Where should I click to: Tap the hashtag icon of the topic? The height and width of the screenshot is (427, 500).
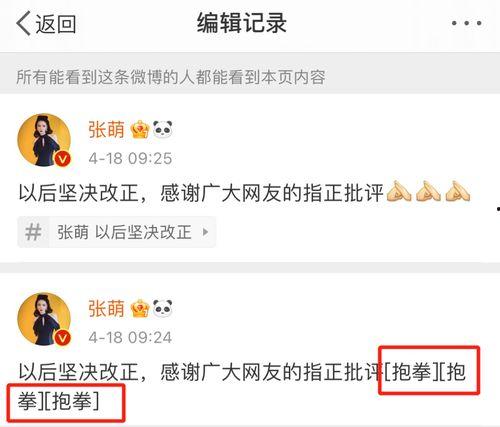(33, 232)
